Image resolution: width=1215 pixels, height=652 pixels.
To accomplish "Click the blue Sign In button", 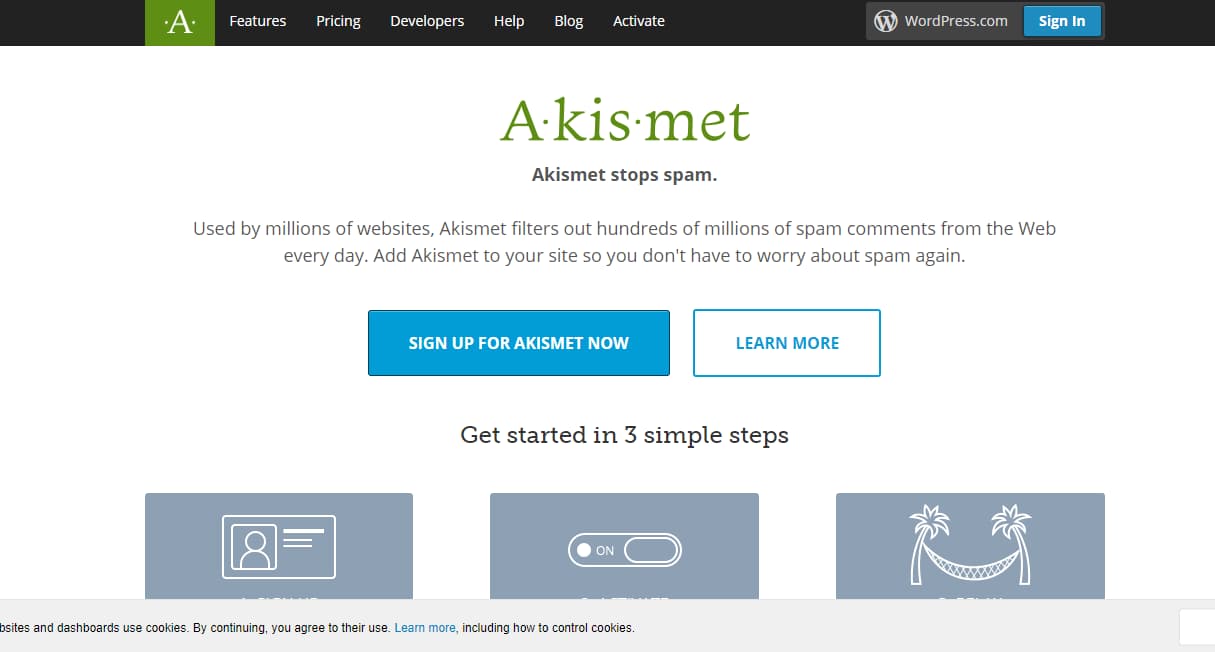I will click(1062, 20).
